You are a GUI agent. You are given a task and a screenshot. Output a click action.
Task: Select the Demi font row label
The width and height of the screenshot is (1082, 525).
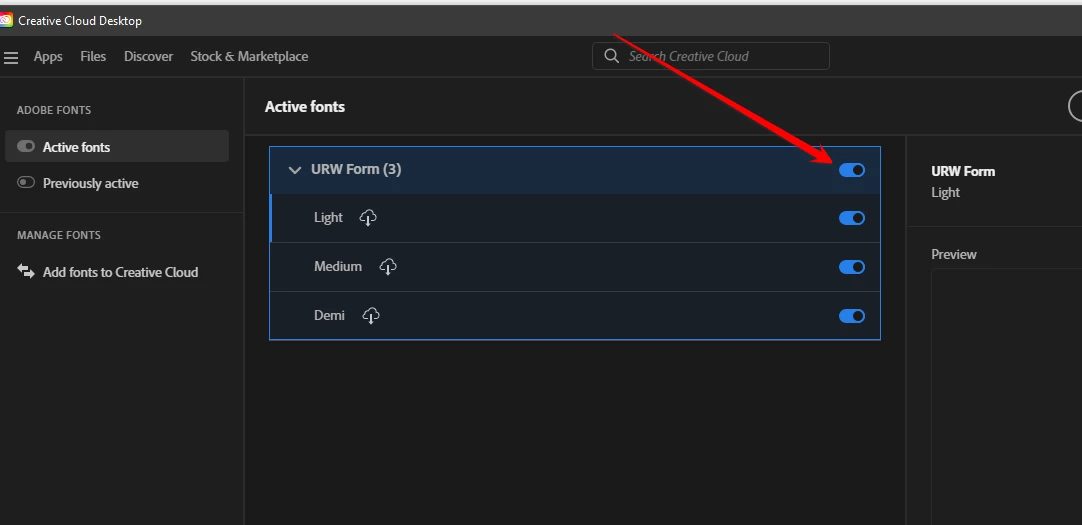click(x=329, y=315)
